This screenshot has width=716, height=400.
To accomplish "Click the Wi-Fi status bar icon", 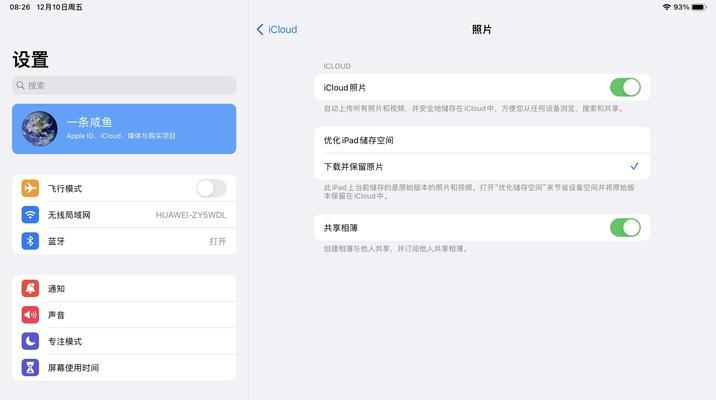I will [667, 7].
